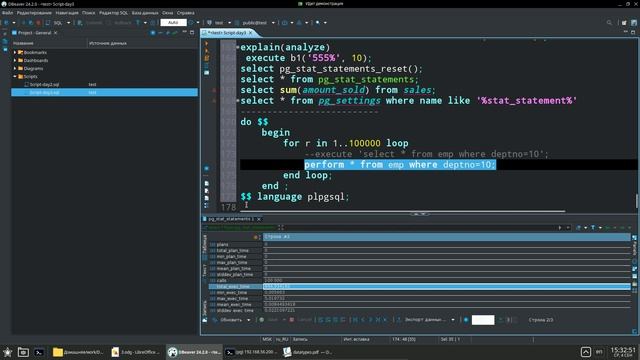Open the Панели side panel icon in results
This screenshot has height=360, width=640.
634,247
